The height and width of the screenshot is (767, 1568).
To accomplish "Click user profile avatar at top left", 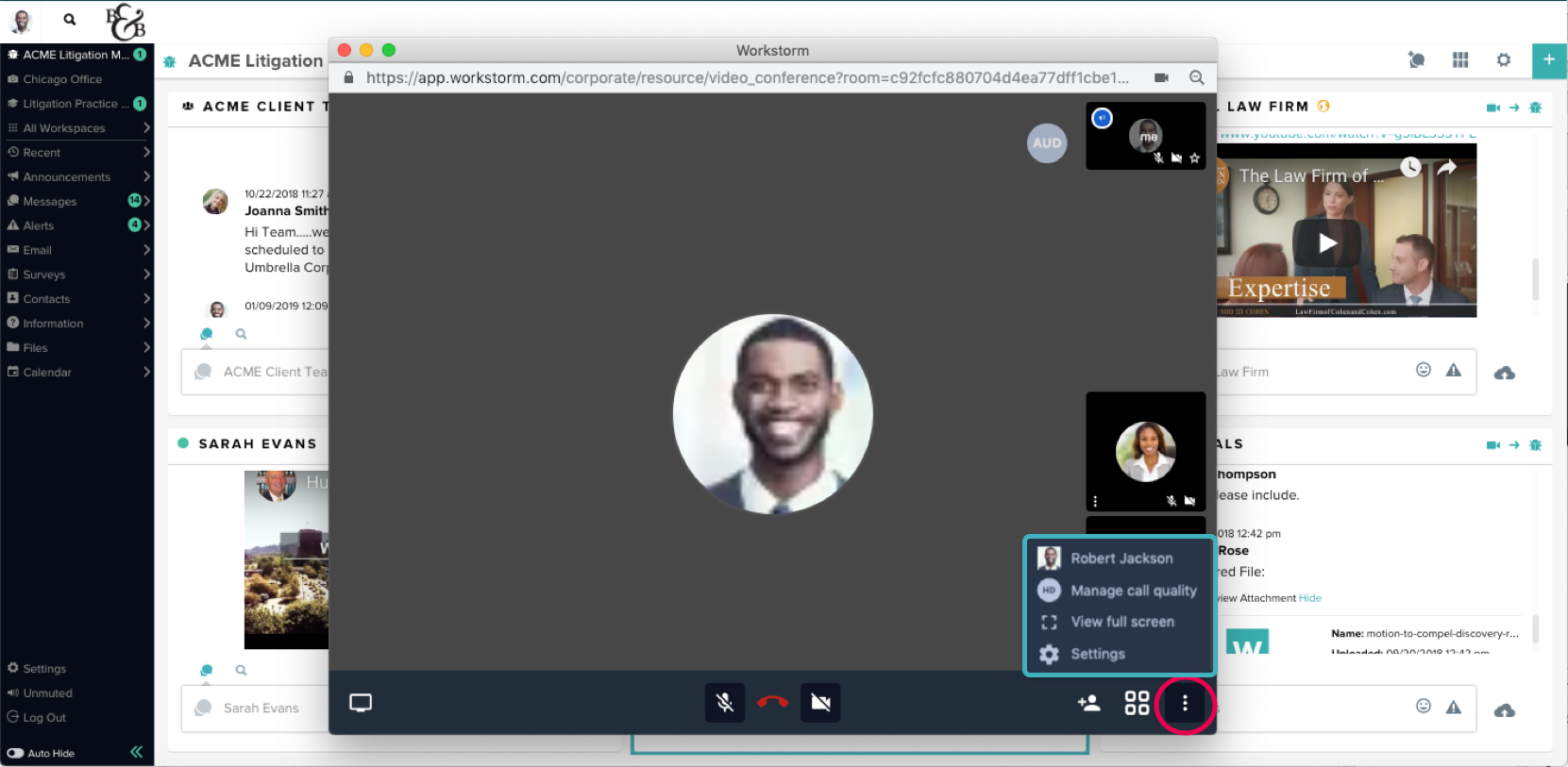I will click(x=22, y=20).
